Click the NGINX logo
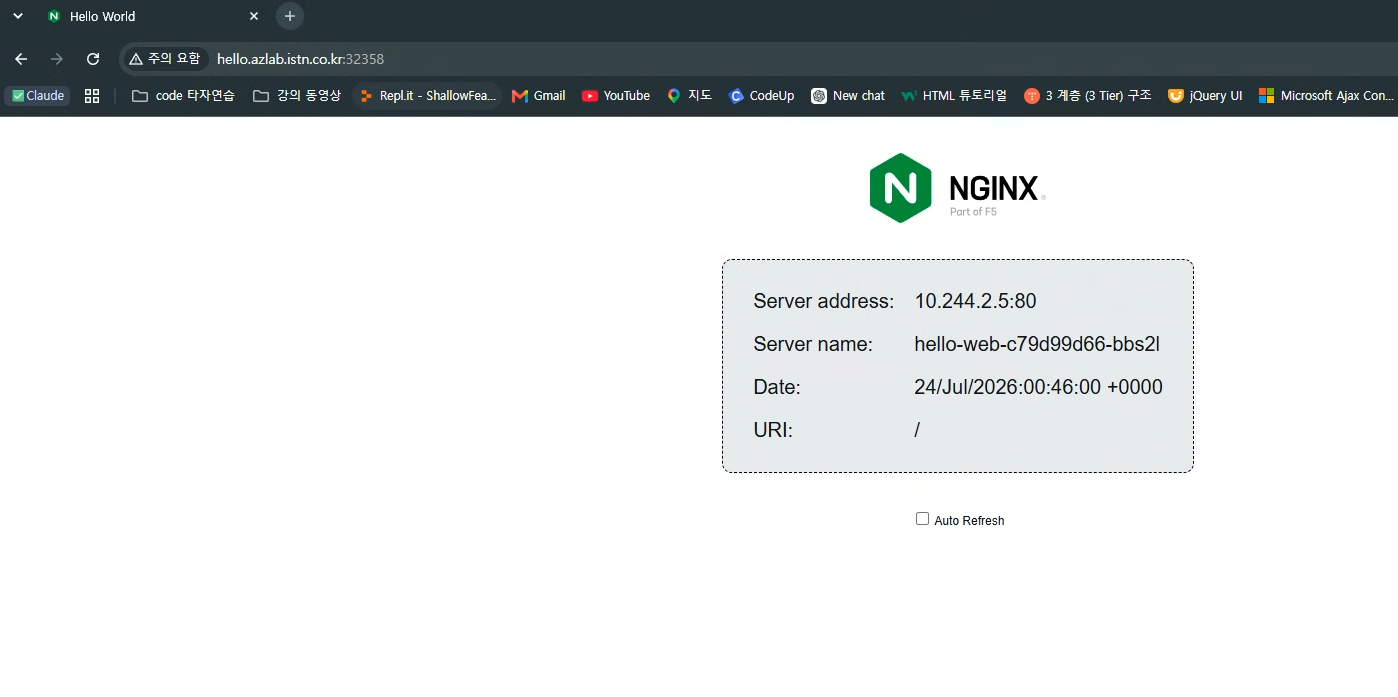Screen dimensions: 1398x697 957,188
